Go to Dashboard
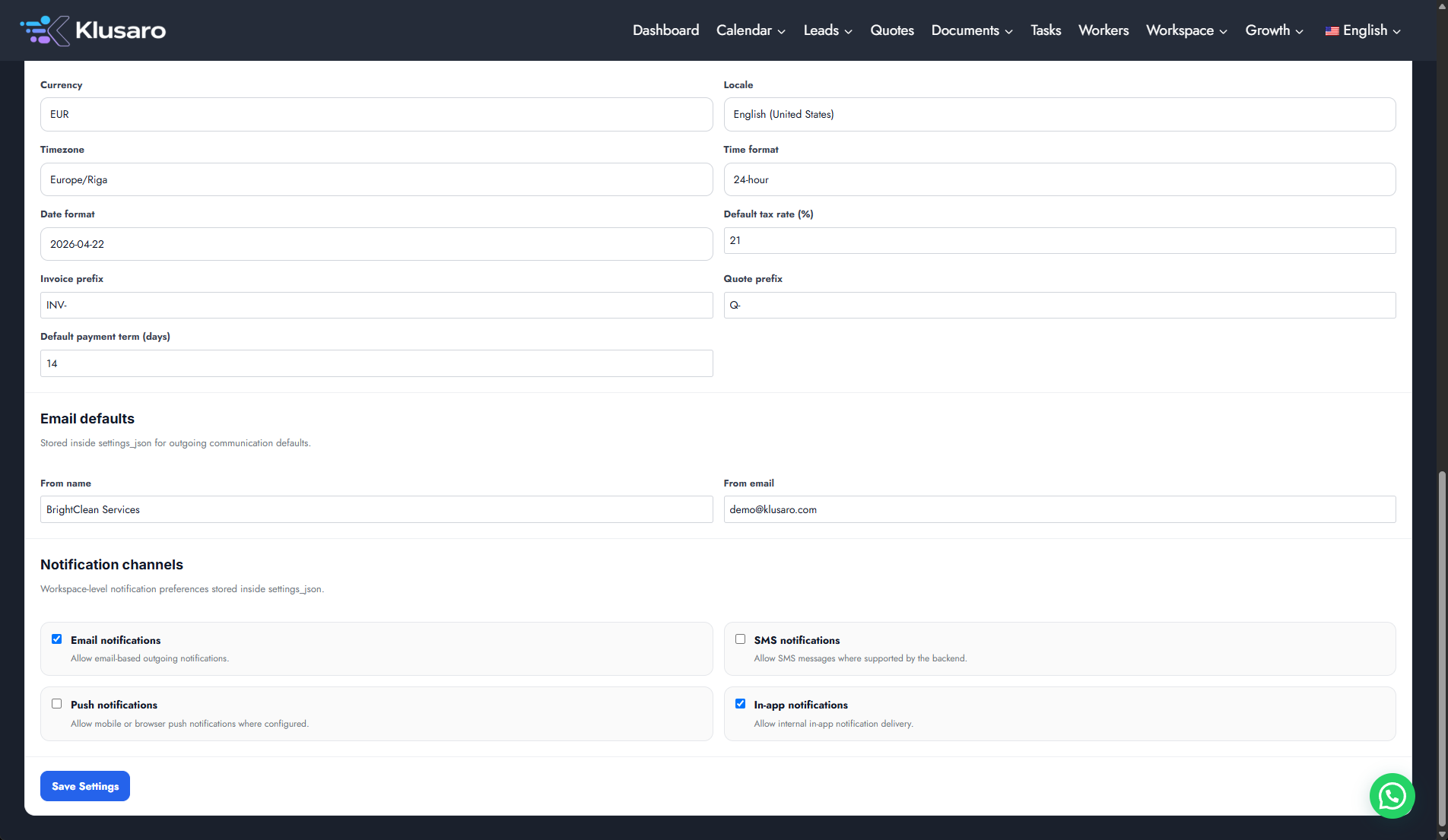This screenshot has height=840, width=1448. point(665,30)
